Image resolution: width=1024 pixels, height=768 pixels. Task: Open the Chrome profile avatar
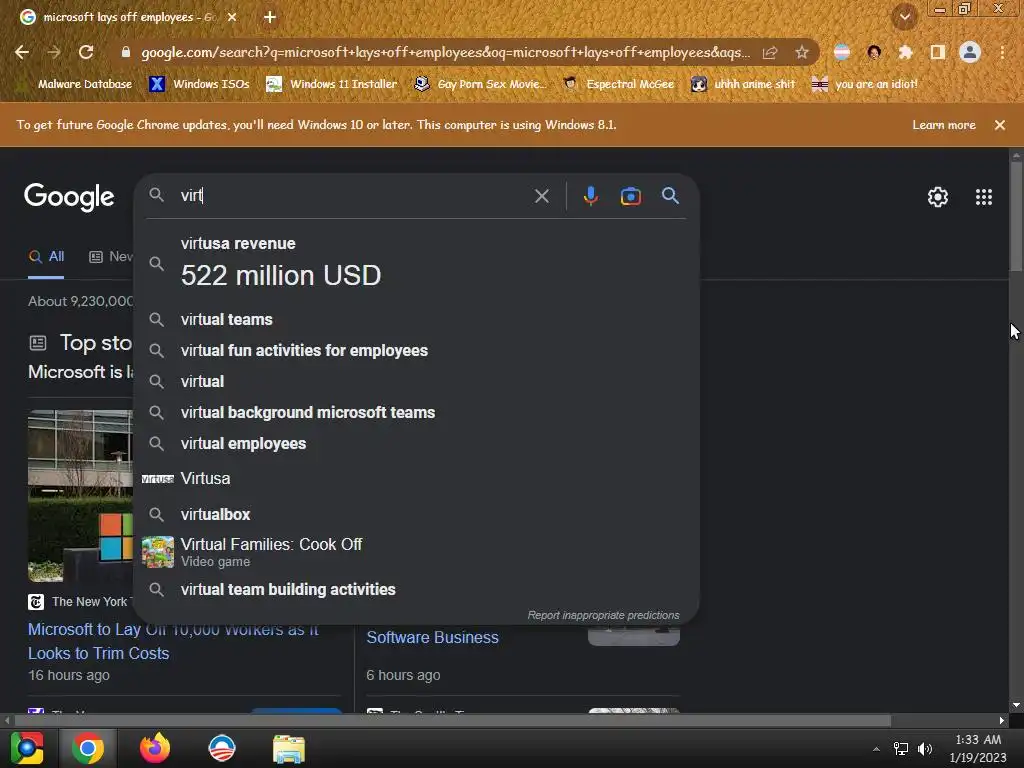[970, 52]
